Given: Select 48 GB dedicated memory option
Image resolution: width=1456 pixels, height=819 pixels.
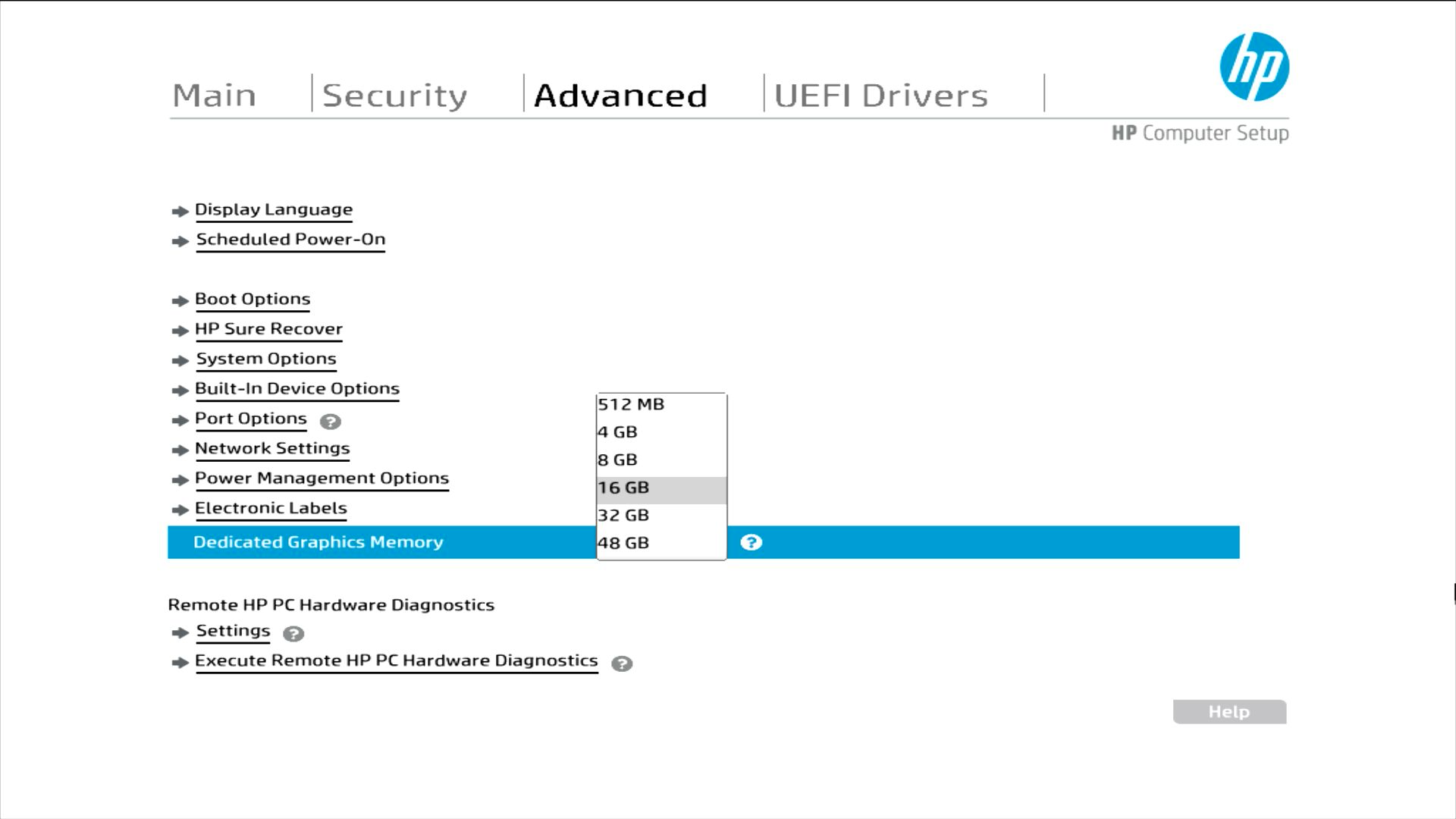Looking at the screenshot, I should pos(623,543).
